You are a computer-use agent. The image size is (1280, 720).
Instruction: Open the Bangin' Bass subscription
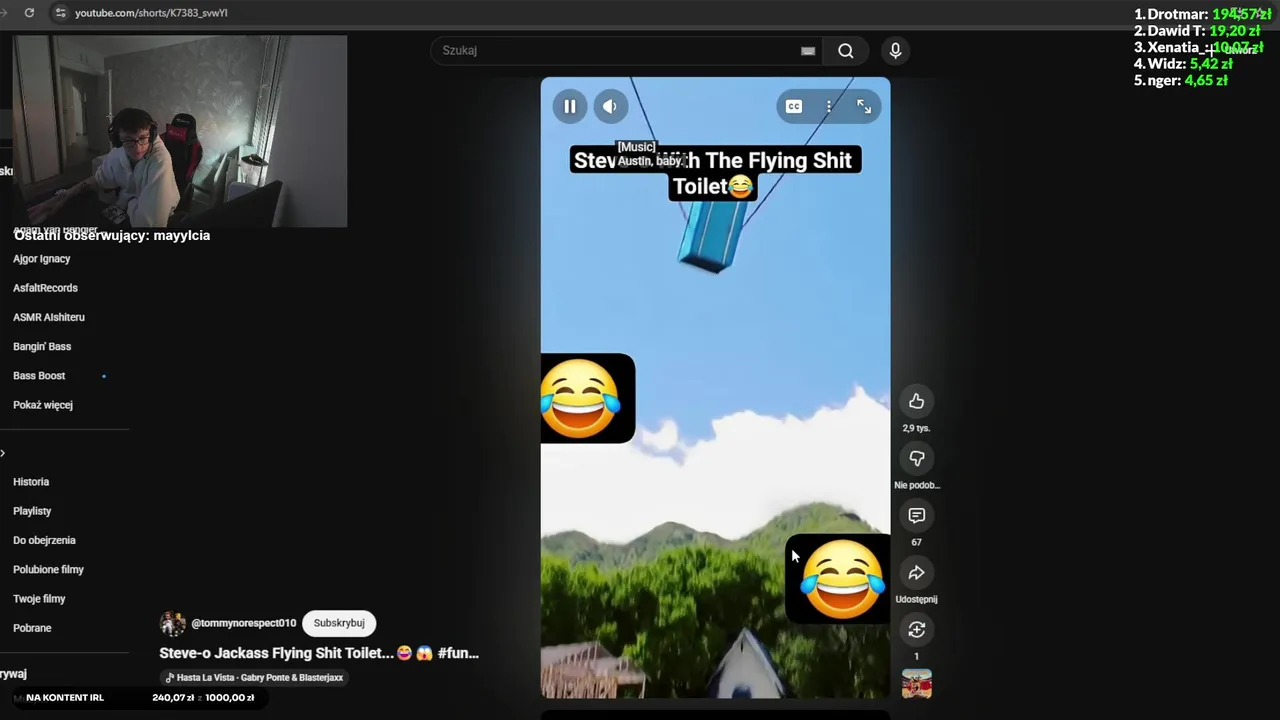pyautogui.click(x=42, y=346)
